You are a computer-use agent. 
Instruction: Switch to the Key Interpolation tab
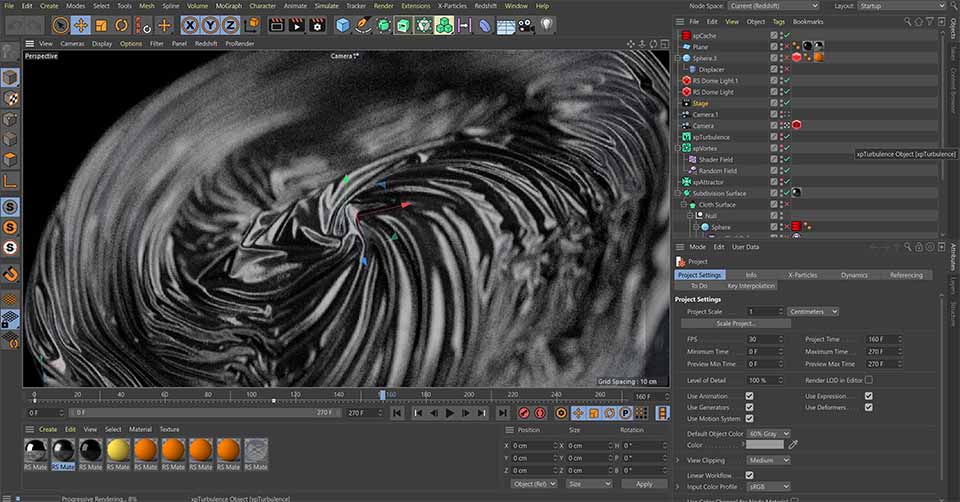click(x=751, y=286)
